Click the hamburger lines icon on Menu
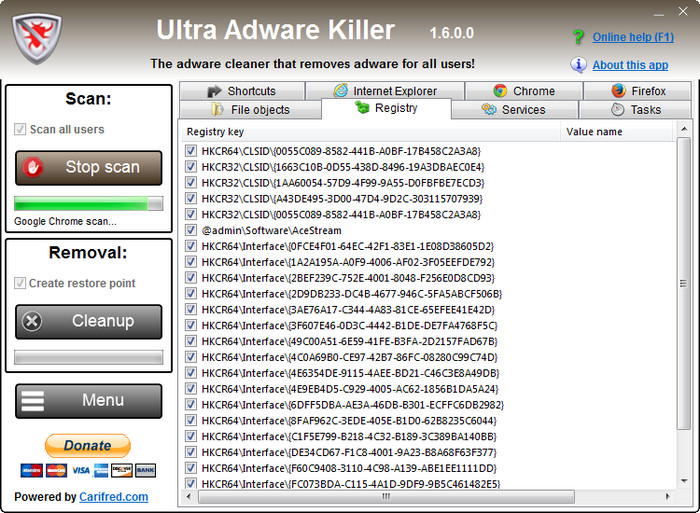Image resolution: width=700 pixels, height=513 pixels. pyautogui.click(x=33, y=400)
